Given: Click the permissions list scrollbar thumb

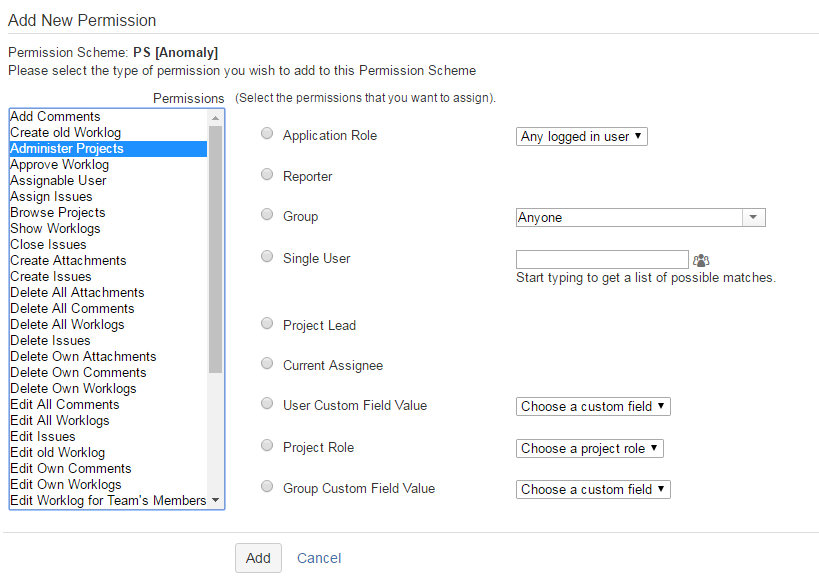Looking at the screenshot, I should click(216, 250).
